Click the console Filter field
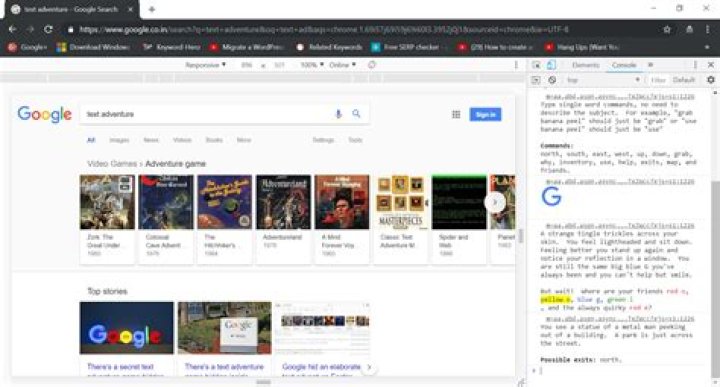Screen dimensions: 720x387 (658, 80)
